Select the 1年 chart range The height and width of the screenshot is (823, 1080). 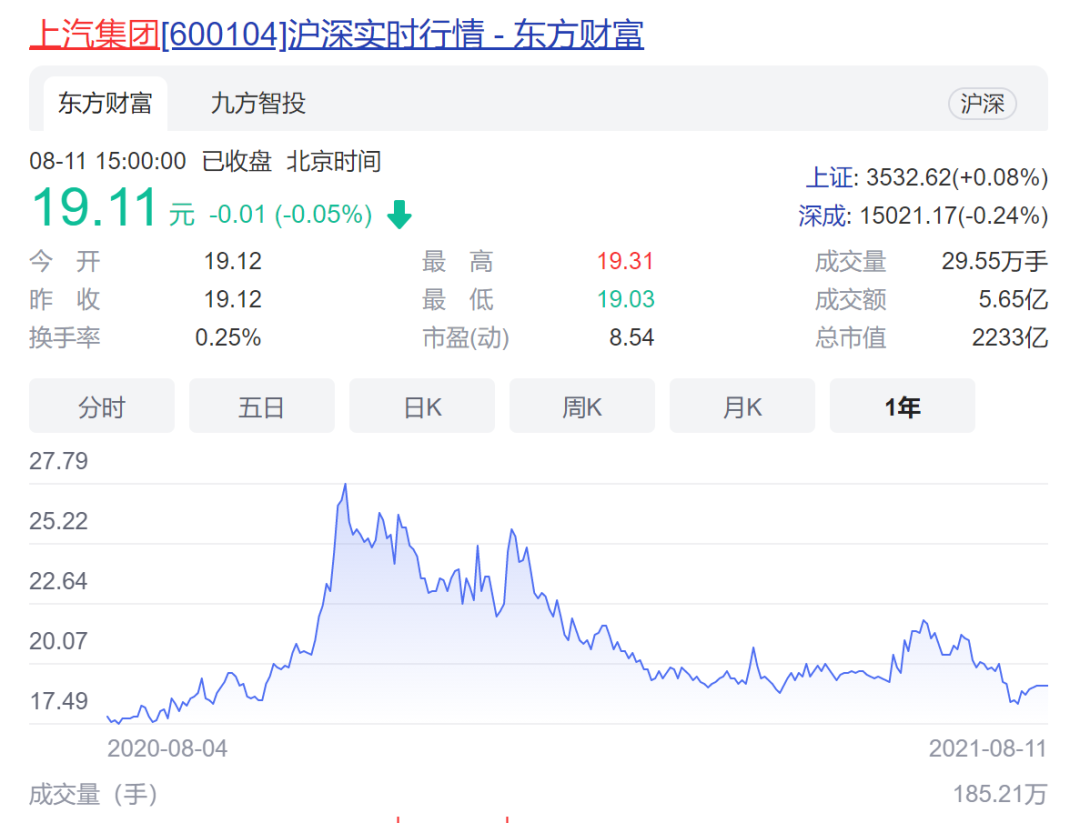tap(902, 406)
